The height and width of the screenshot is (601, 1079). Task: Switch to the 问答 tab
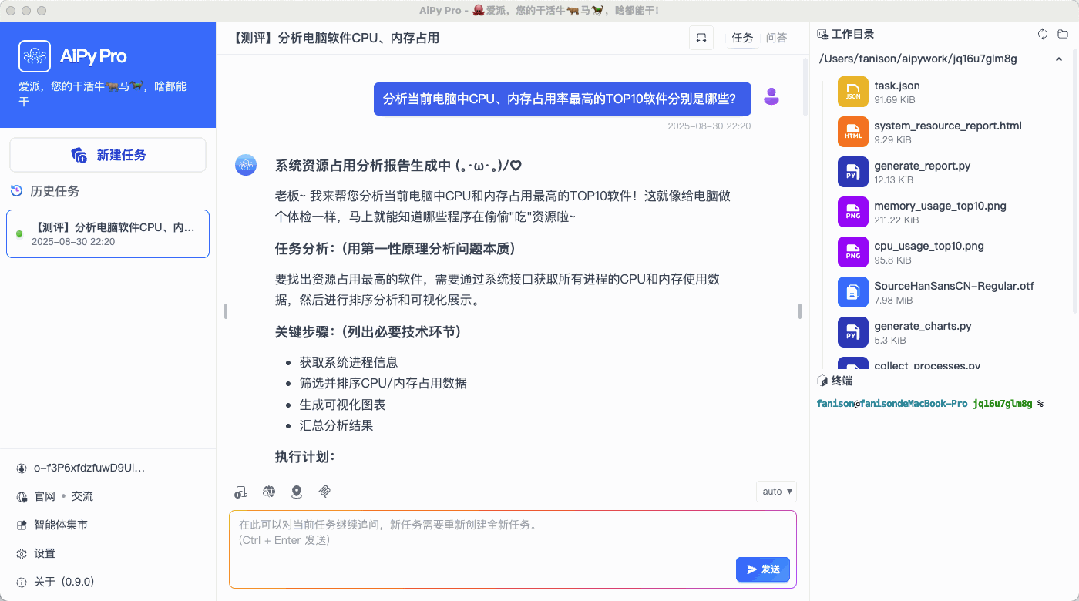tap(777, 35)
